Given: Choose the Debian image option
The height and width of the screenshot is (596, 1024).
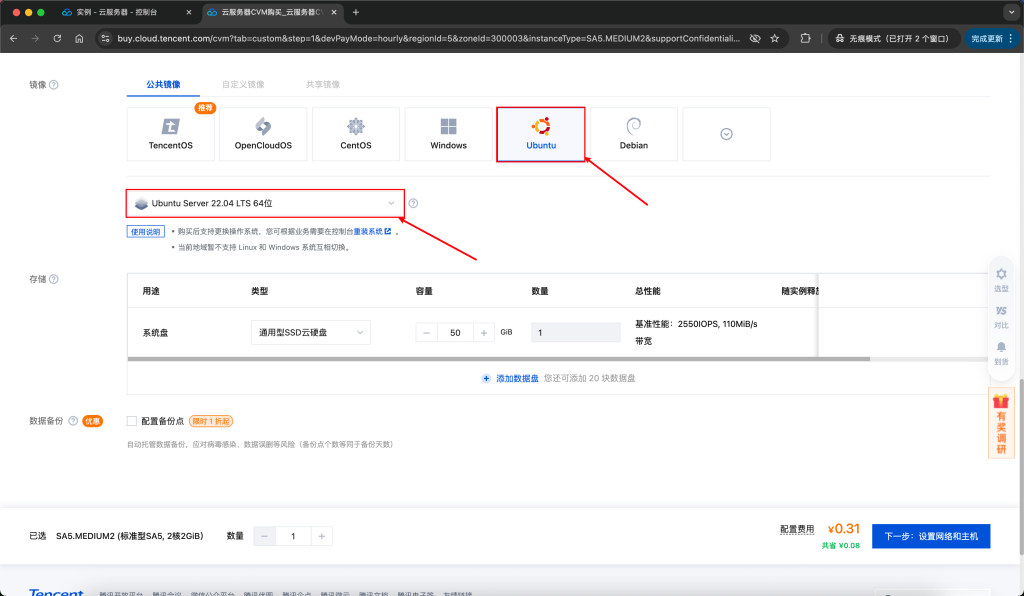Looking at the screenshot, I should (633, 133).
